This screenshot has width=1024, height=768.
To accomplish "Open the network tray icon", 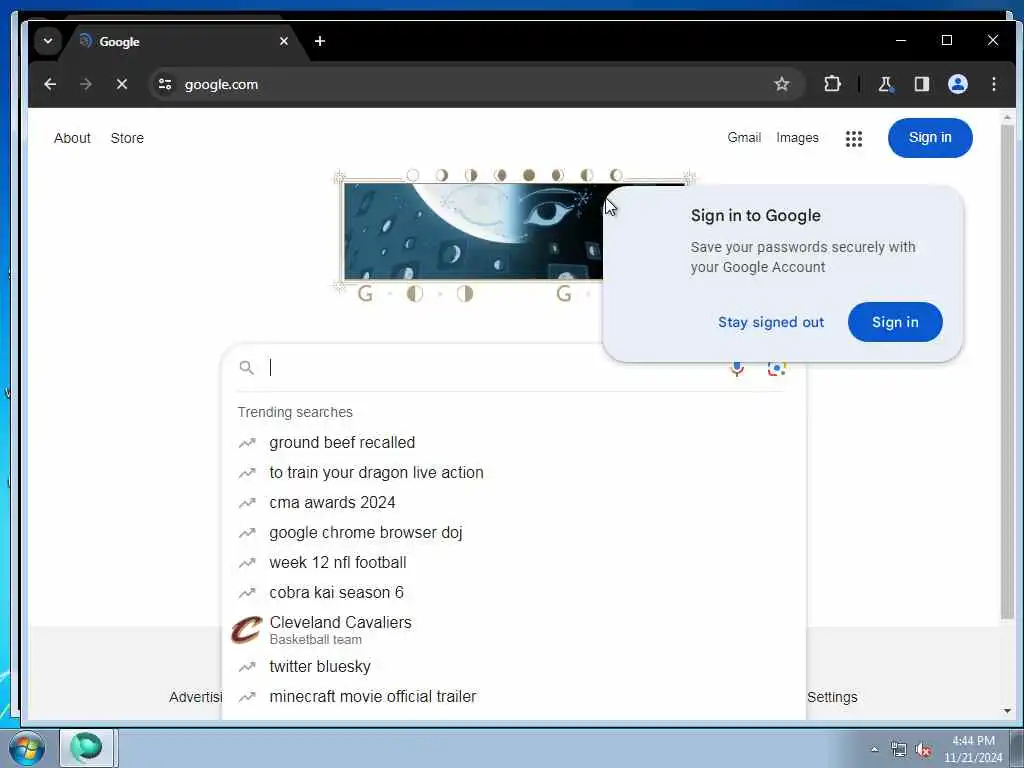I will coord(899,750).
